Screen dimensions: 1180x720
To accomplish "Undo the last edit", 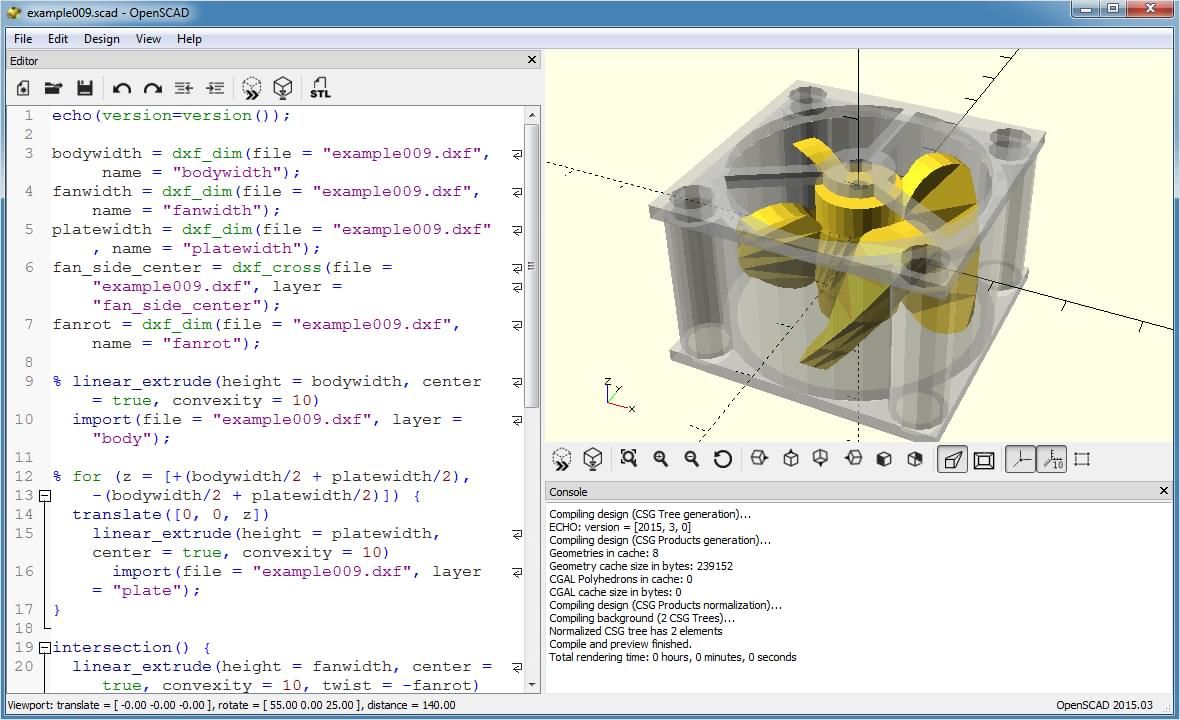I will coord(122,88).
